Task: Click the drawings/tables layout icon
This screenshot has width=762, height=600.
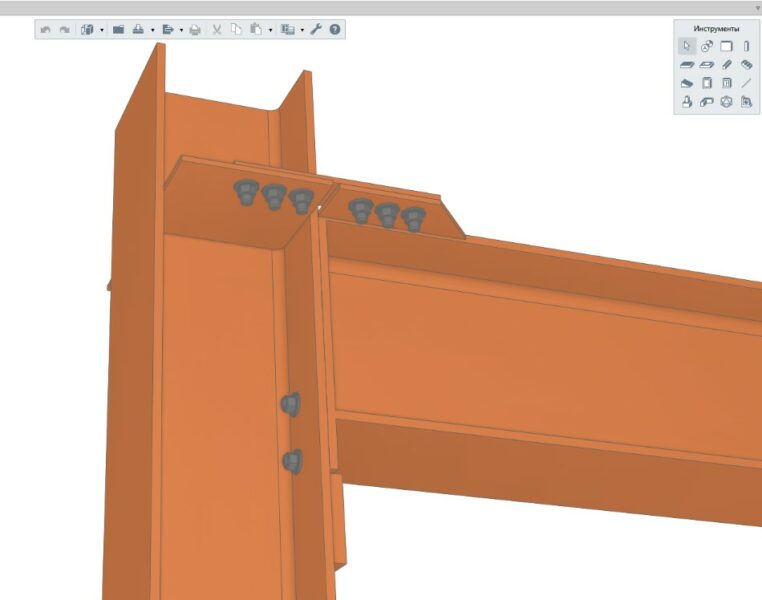Action: pyautogui.click(x=288, y=30)
